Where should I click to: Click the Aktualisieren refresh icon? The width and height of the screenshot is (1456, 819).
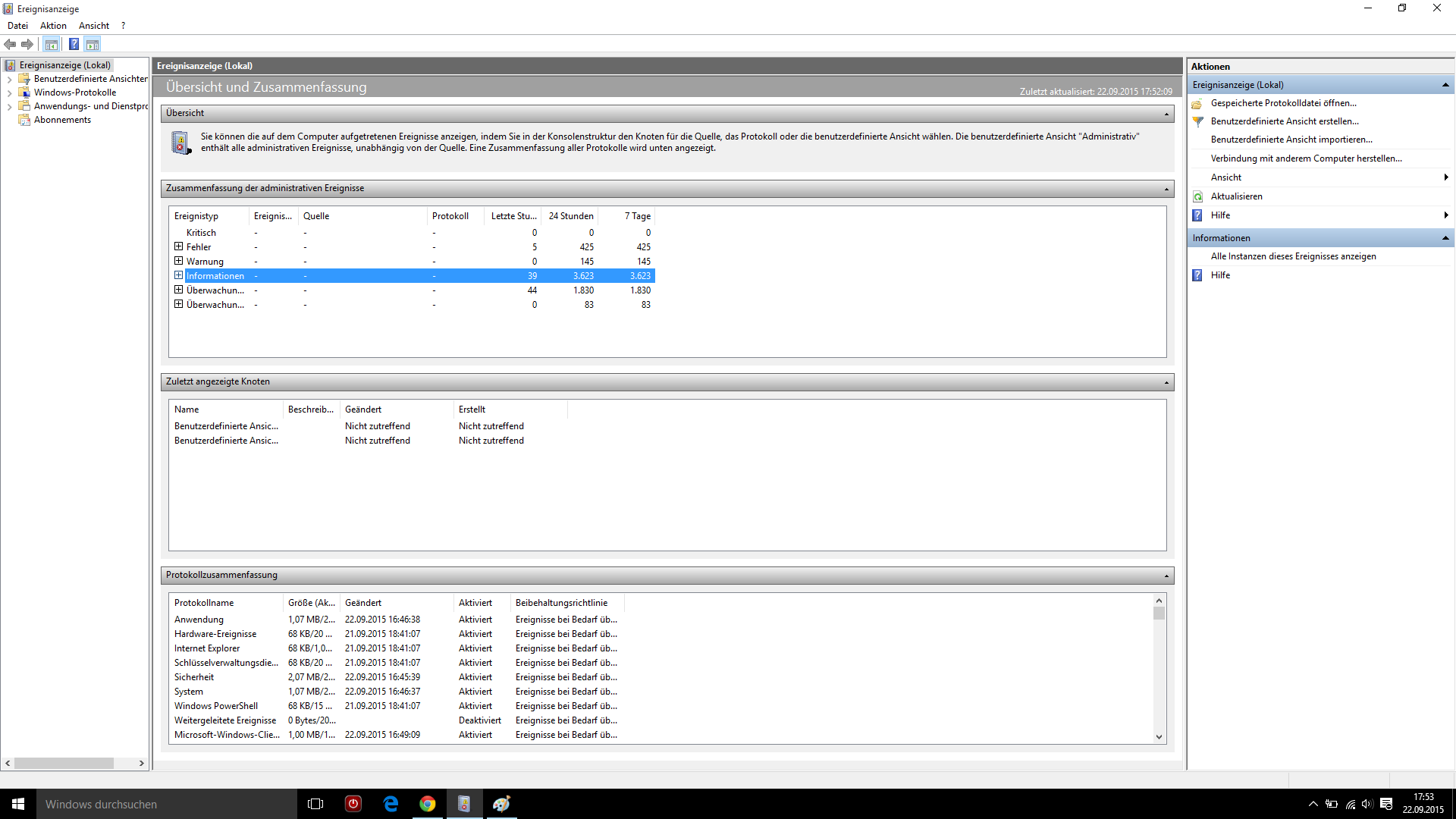click(1198, 196)
